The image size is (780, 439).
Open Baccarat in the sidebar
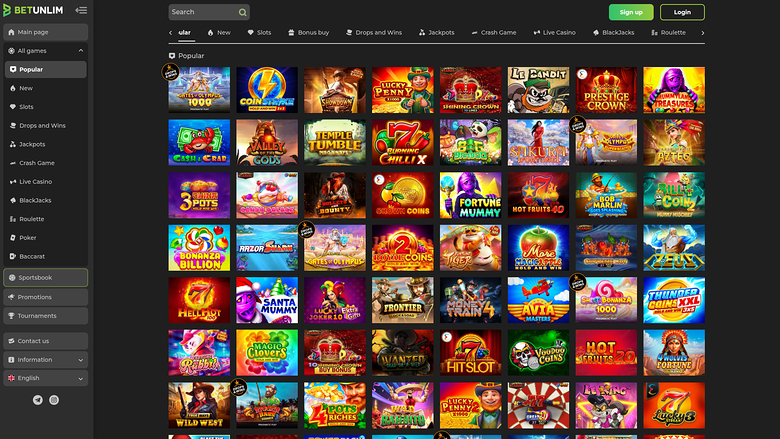coord(46,257)
